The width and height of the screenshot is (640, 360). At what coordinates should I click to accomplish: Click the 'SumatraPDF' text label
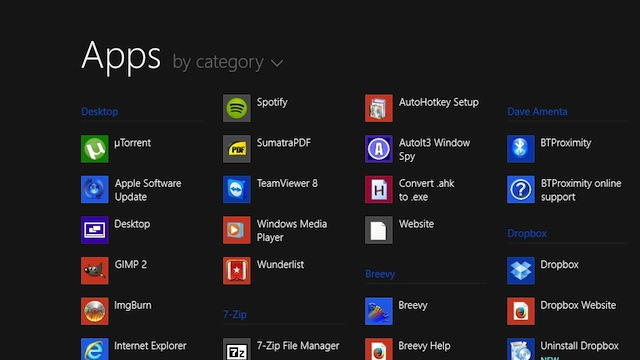coord(284,142)
